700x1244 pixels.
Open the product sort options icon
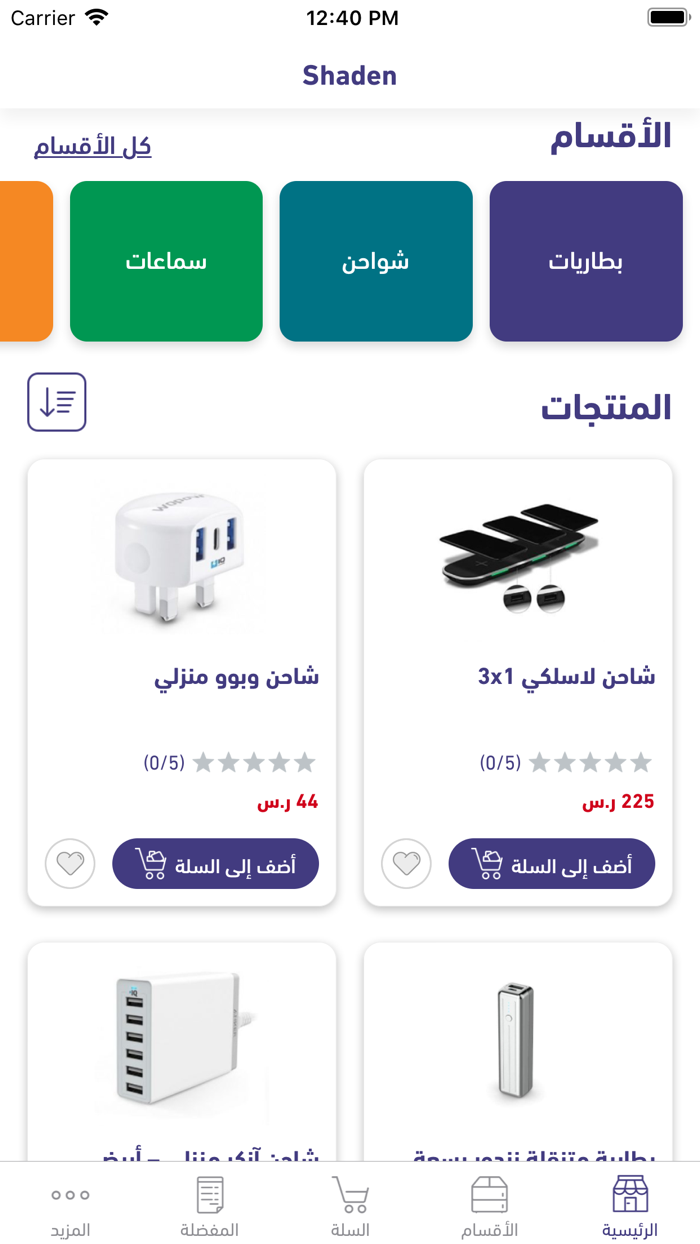(x=57, y=402)
